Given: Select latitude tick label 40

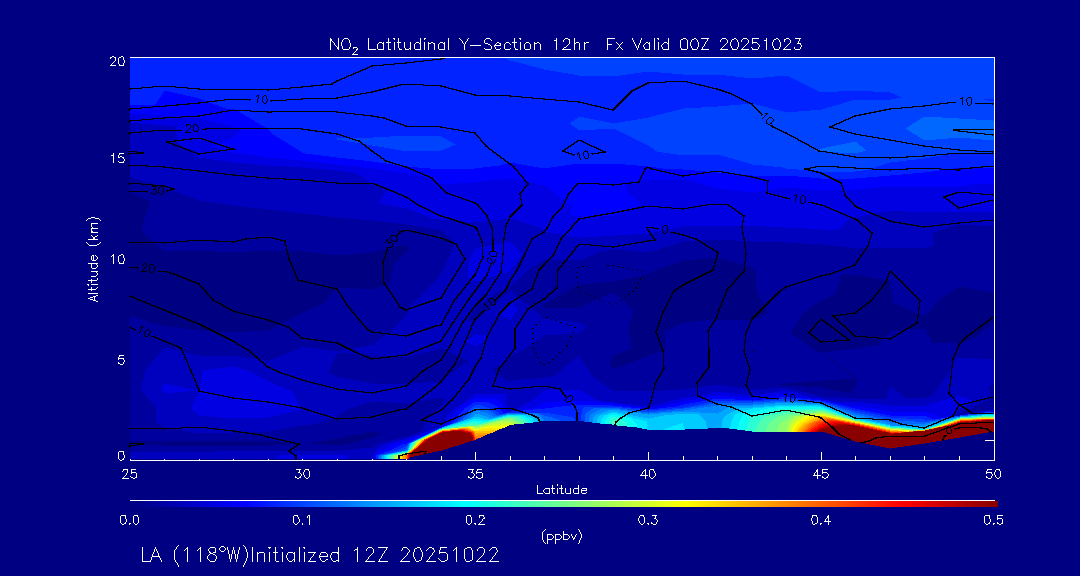Looking at the screenshot, I should point(648,474).
